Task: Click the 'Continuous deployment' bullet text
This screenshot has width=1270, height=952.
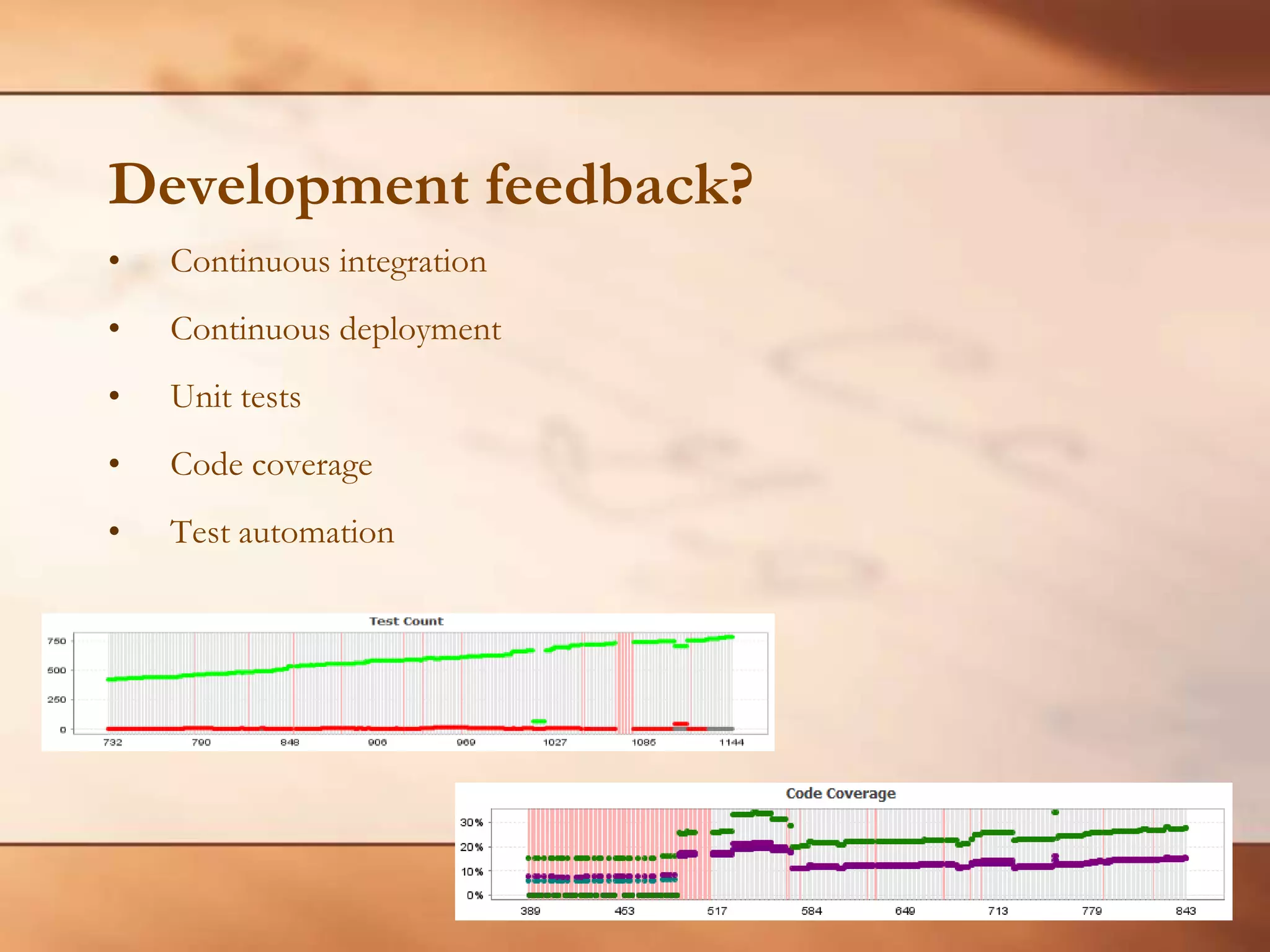Action: 335,329
